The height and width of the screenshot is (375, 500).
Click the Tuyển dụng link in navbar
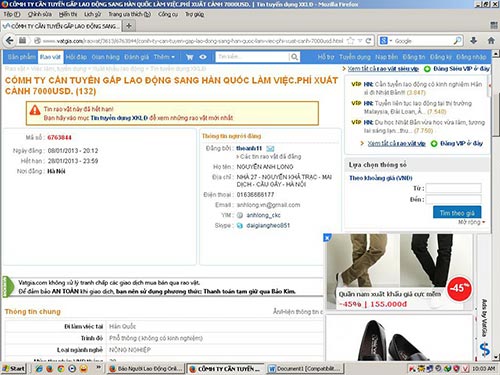(354, 57)
